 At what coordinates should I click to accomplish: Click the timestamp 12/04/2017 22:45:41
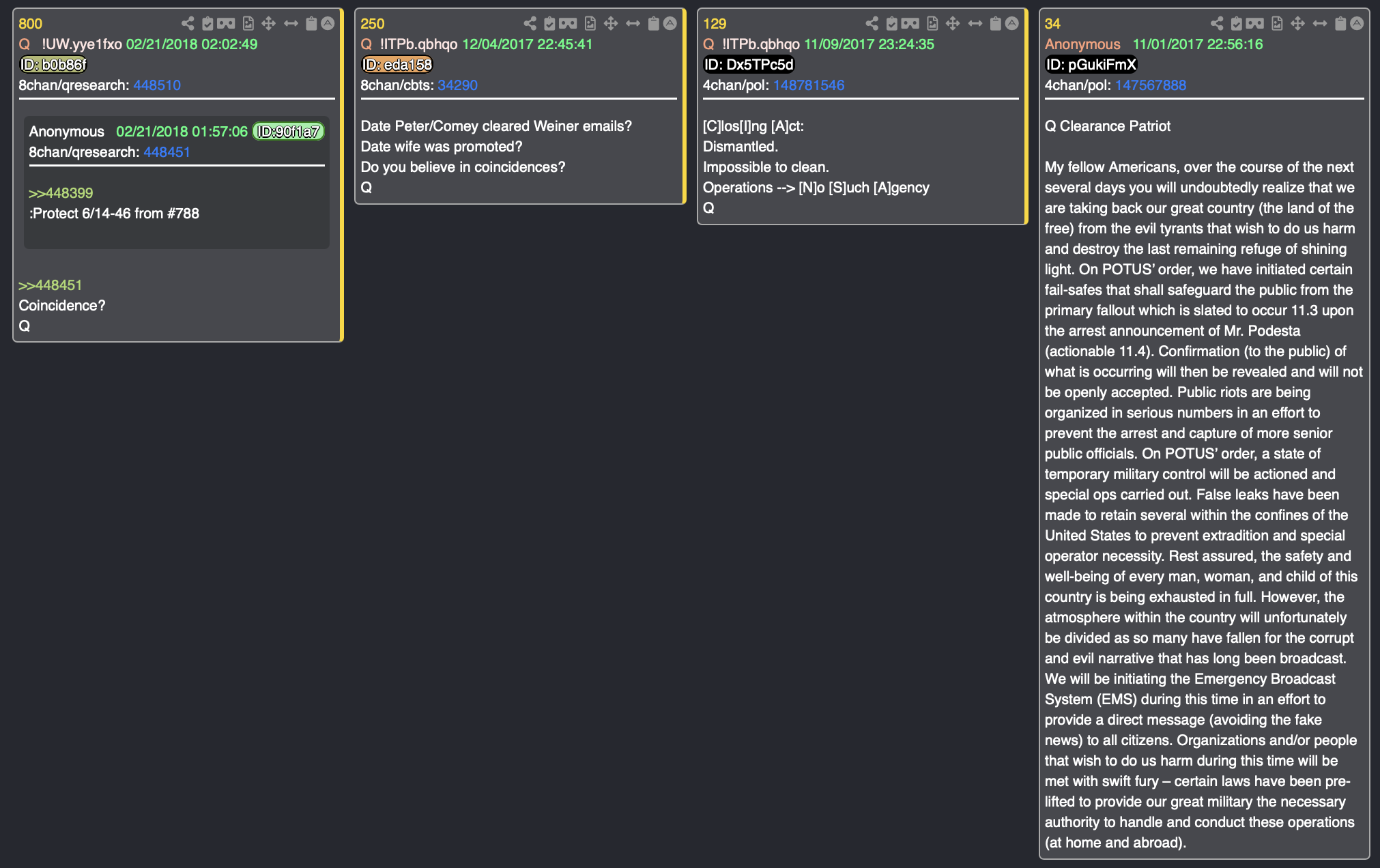pyautogui.click(x=528, y=44)
